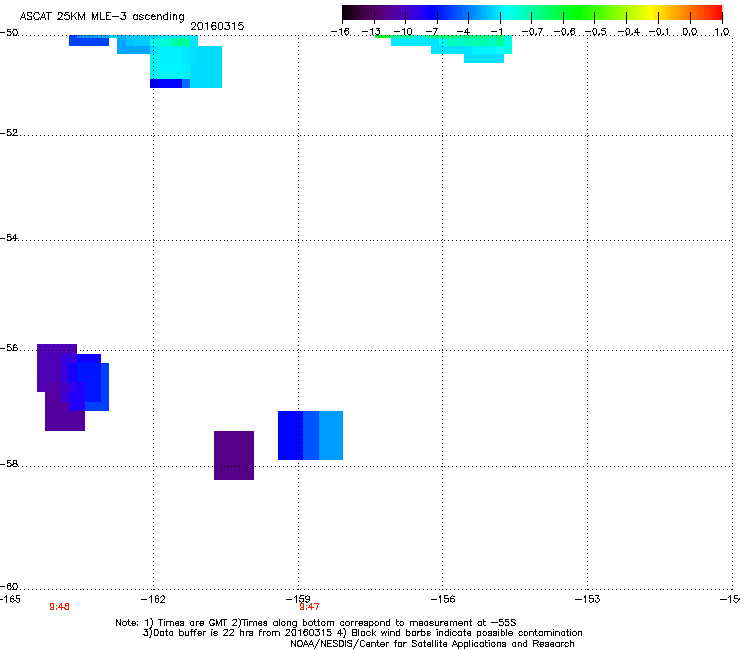Screen dimensions: 740x650
Task: Click the latitude axis label -52
Action: [9, 133]
